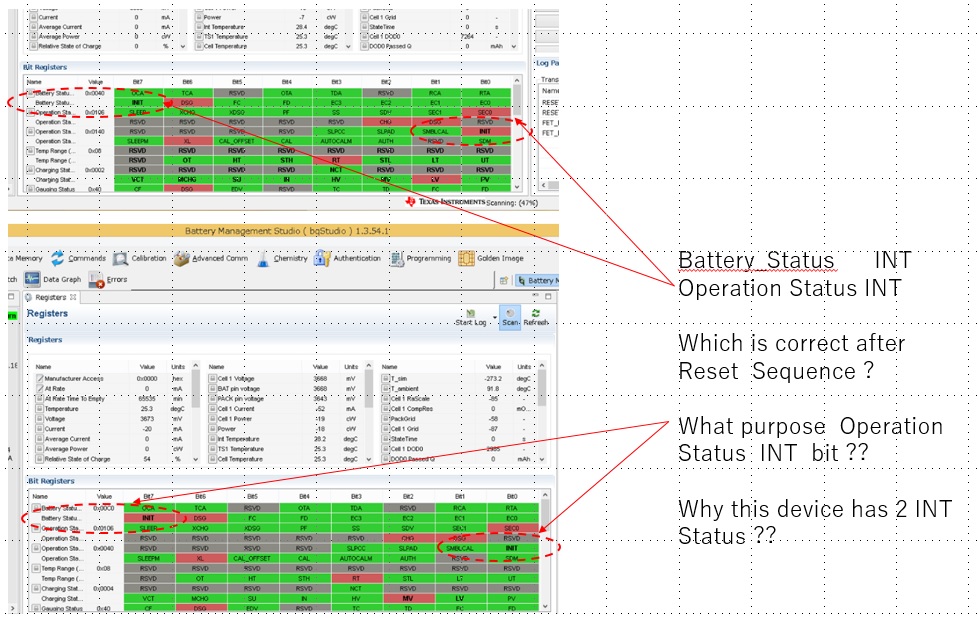978x618 pixels.
Task: Open the Programming tool
Action: click(420, 258)
